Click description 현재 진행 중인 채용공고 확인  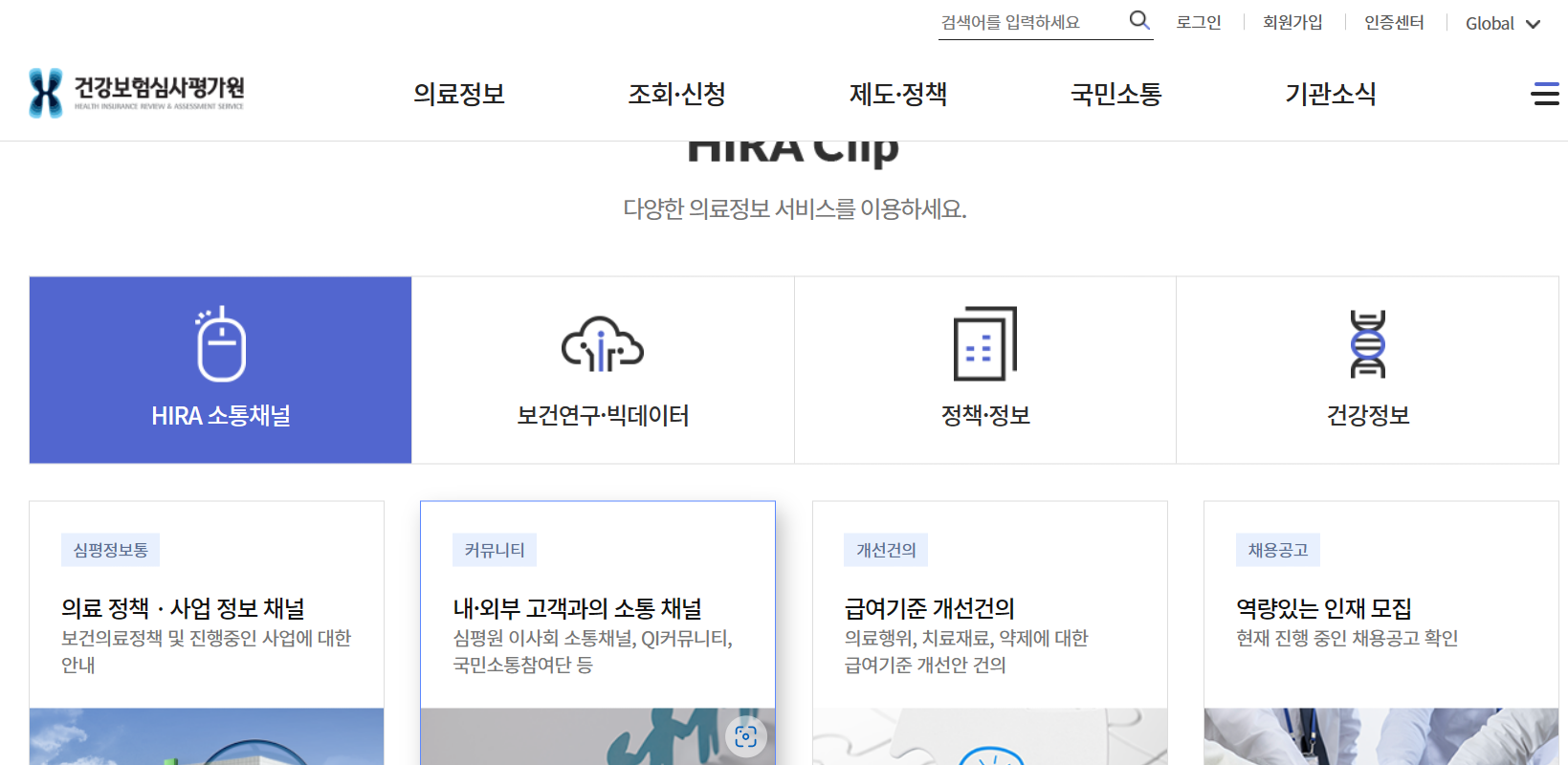click(x=1347, y=638)
